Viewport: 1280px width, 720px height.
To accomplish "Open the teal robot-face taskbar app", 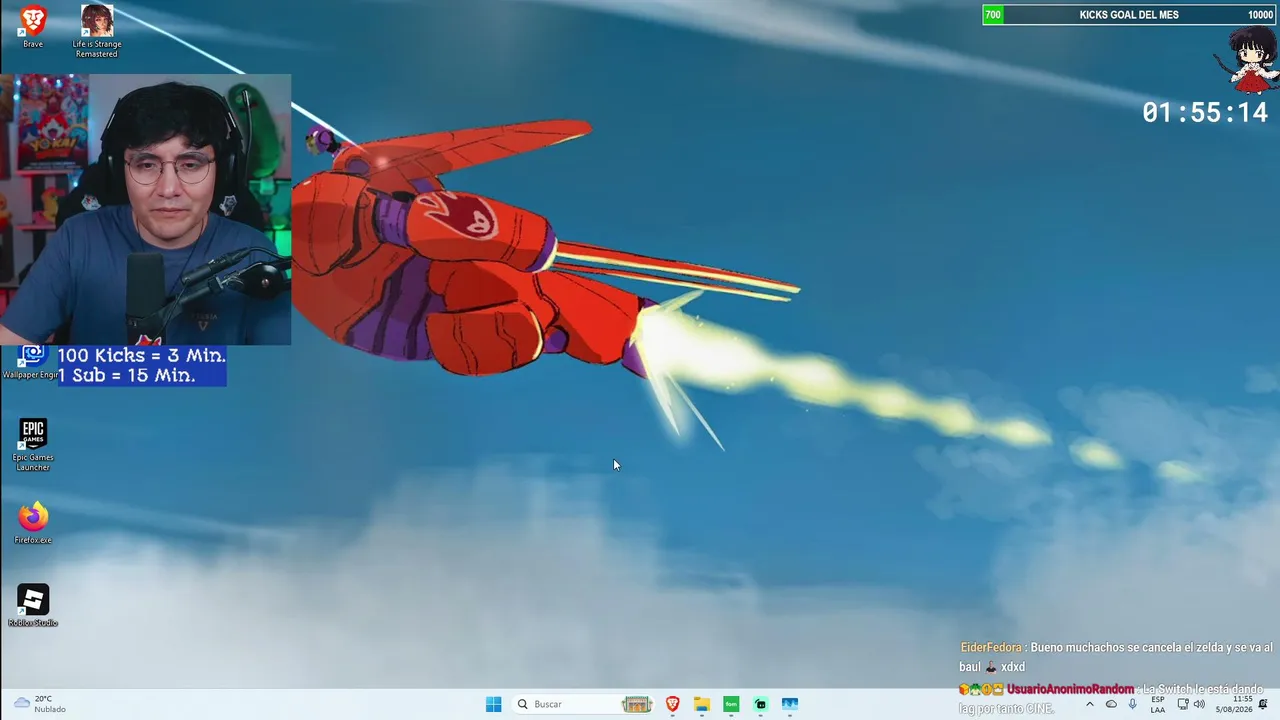I will click(761, 704).
